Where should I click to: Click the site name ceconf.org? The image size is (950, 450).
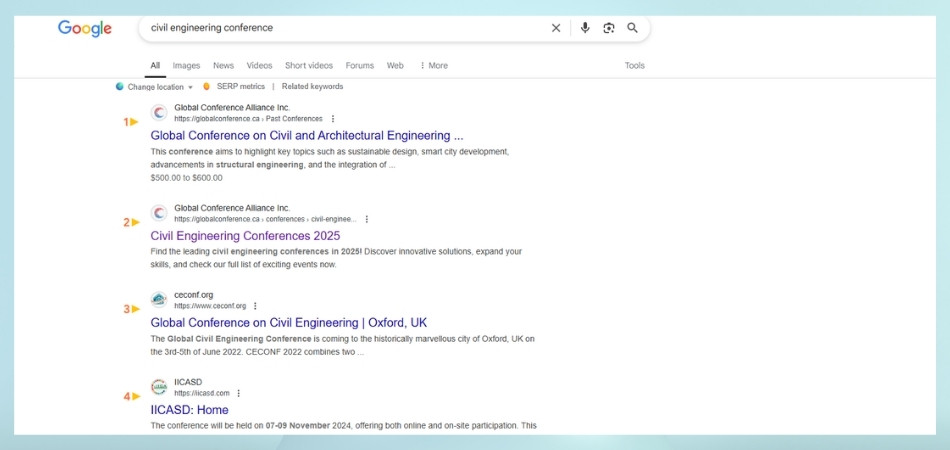193,295
